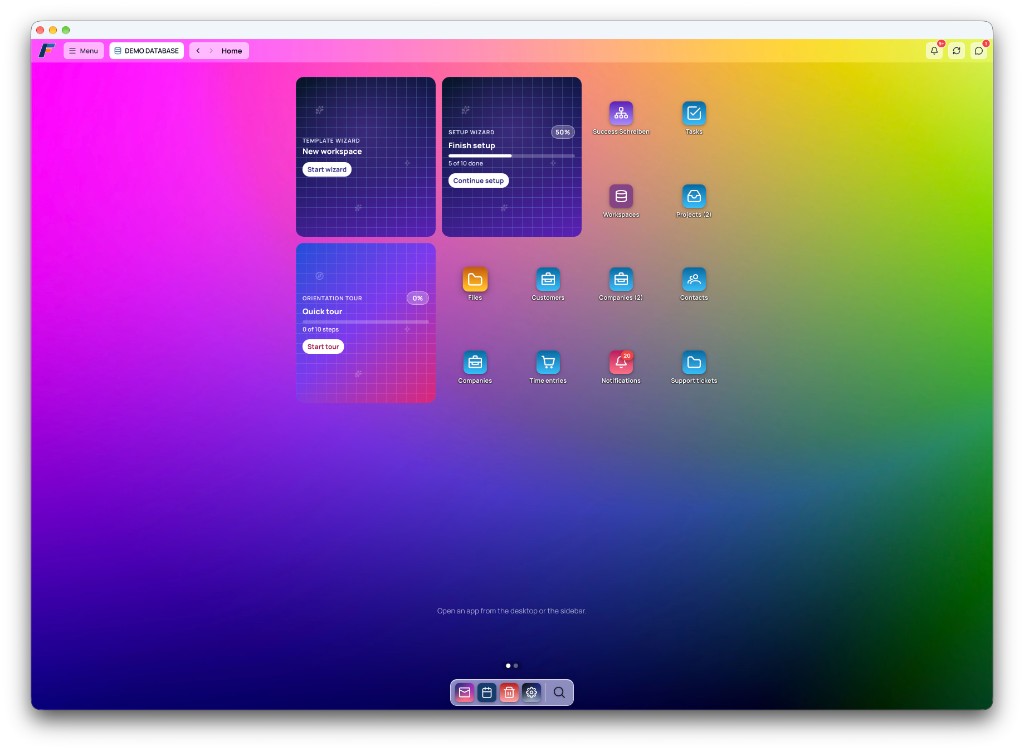Open the Customers app icon
The height and width of the screenshot is (751, 1024).
(548, 280)
